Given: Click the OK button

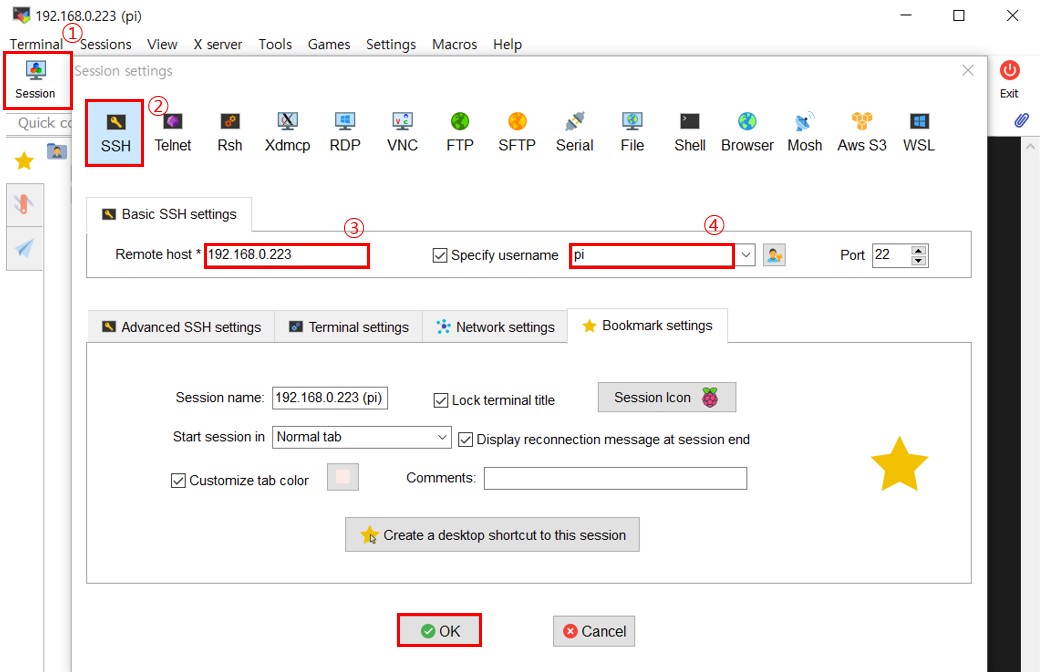Looking at the screenshot, I should point(439,631).
